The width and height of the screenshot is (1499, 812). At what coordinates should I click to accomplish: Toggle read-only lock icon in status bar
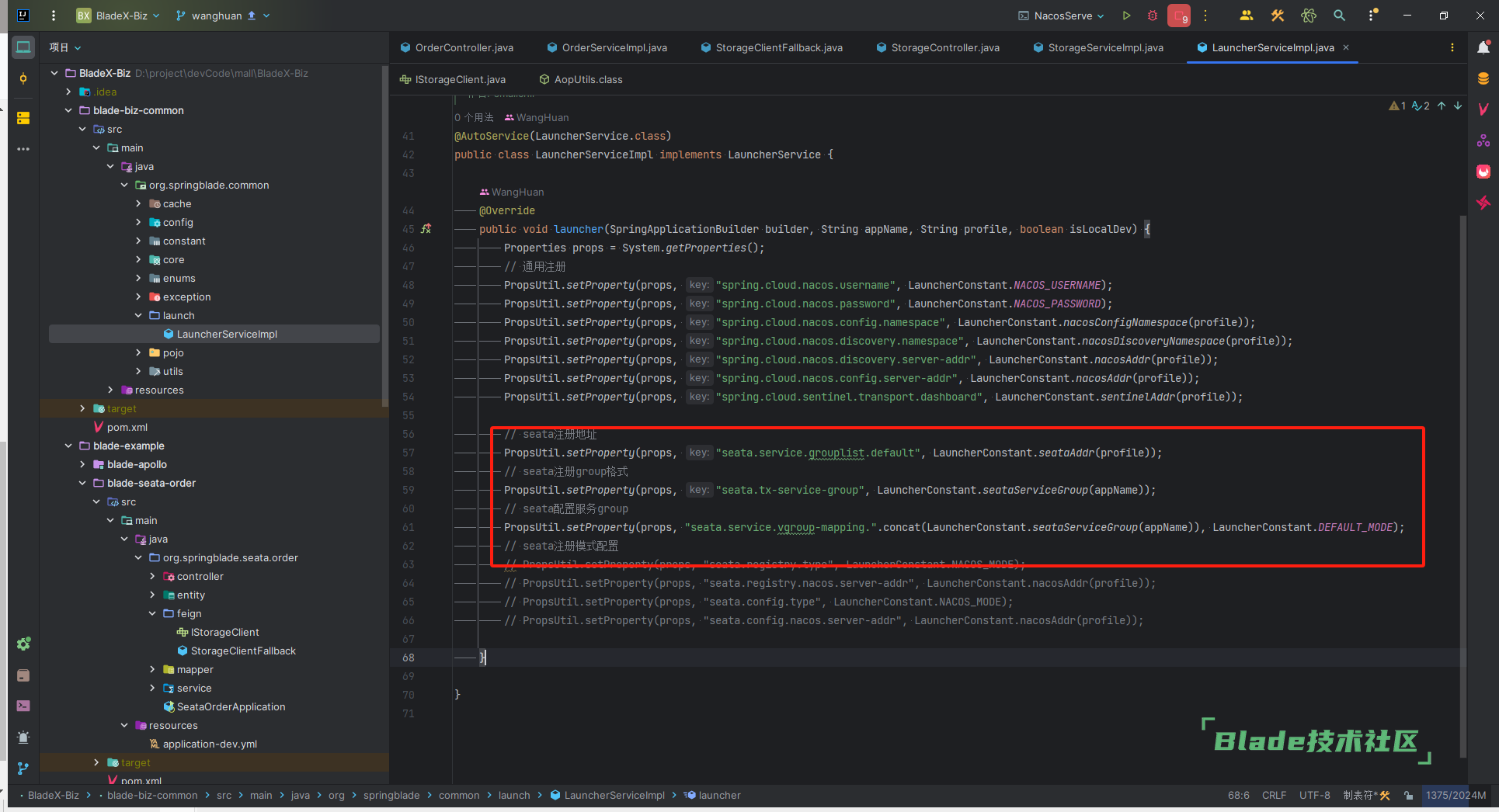(1408, 795)
